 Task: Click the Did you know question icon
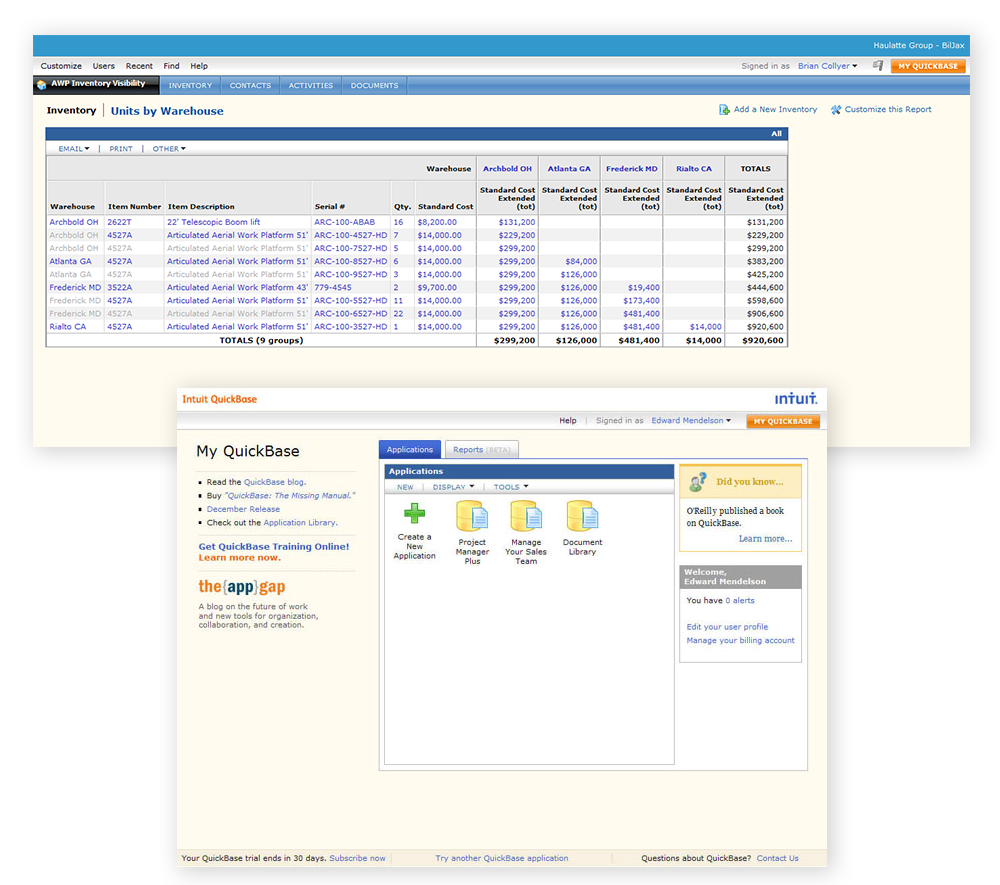coord(698,481)
